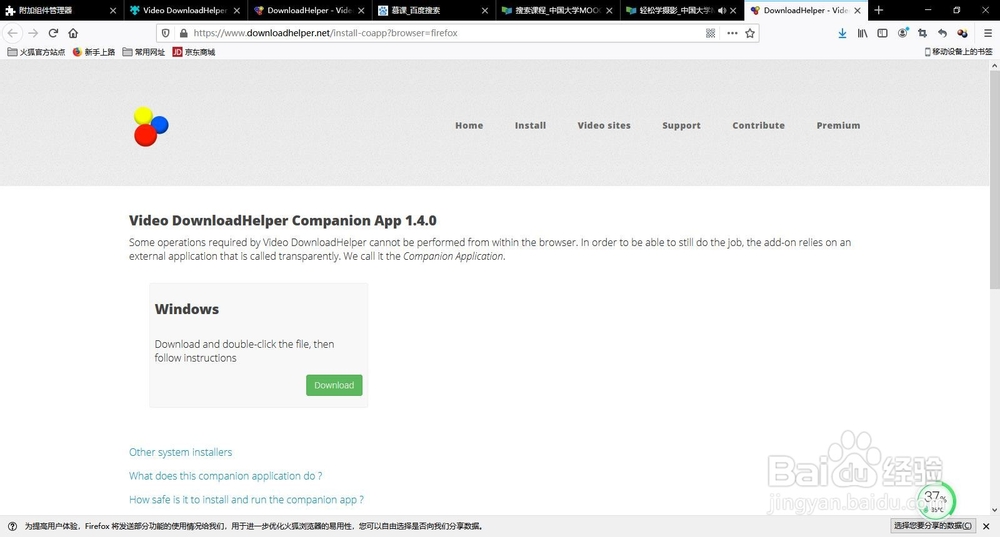The height and width of the screenshot is (537, 1000).
Task: Open a new tab with plus button
Action: (879, 10)
